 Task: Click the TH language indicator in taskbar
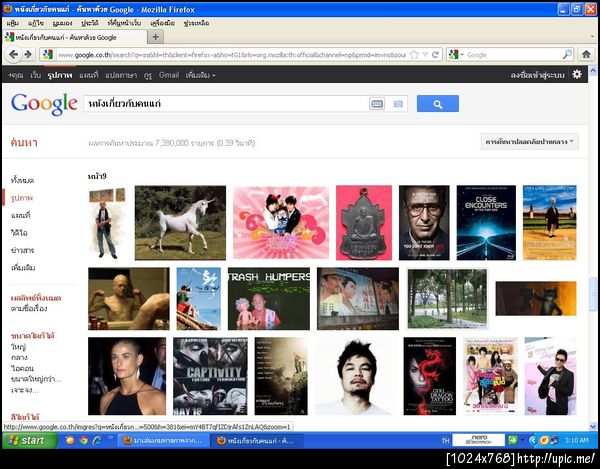point(445,441)
